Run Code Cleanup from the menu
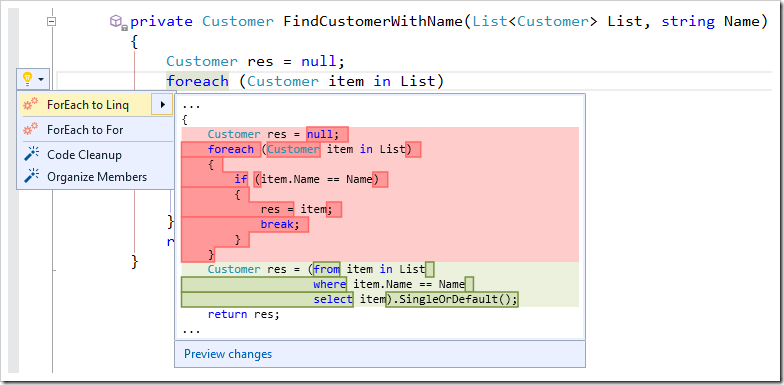 click(x=96, y=154)
